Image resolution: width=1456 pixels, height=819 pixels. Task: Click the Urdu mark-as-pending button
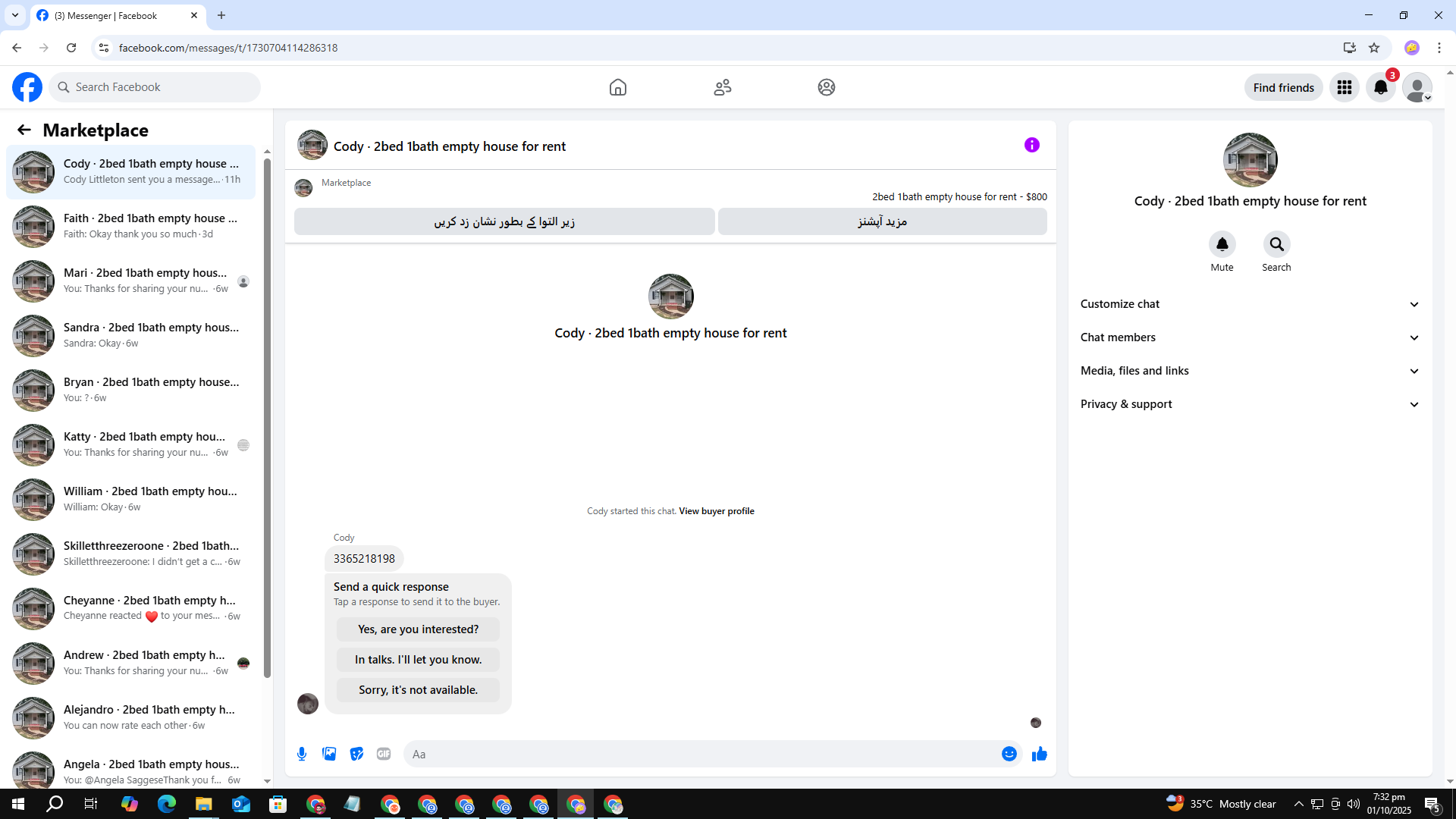pyautogui.click(x=504, y=221)
